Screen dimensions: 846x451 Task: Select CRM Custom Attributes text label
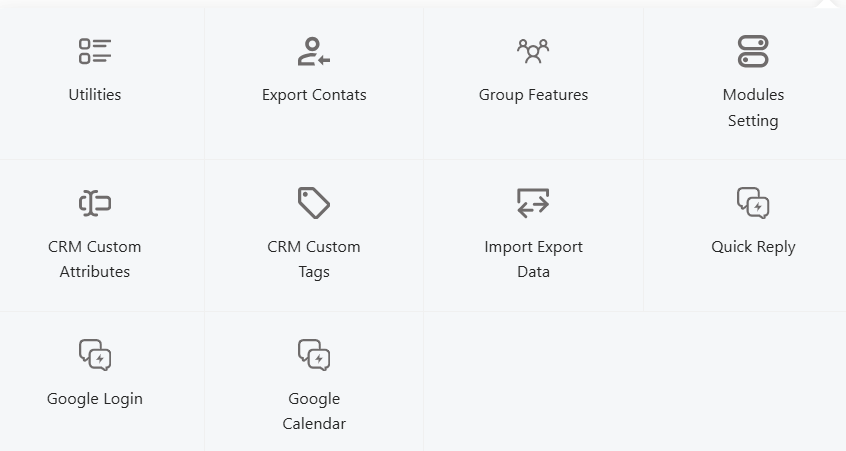(95, 259)
